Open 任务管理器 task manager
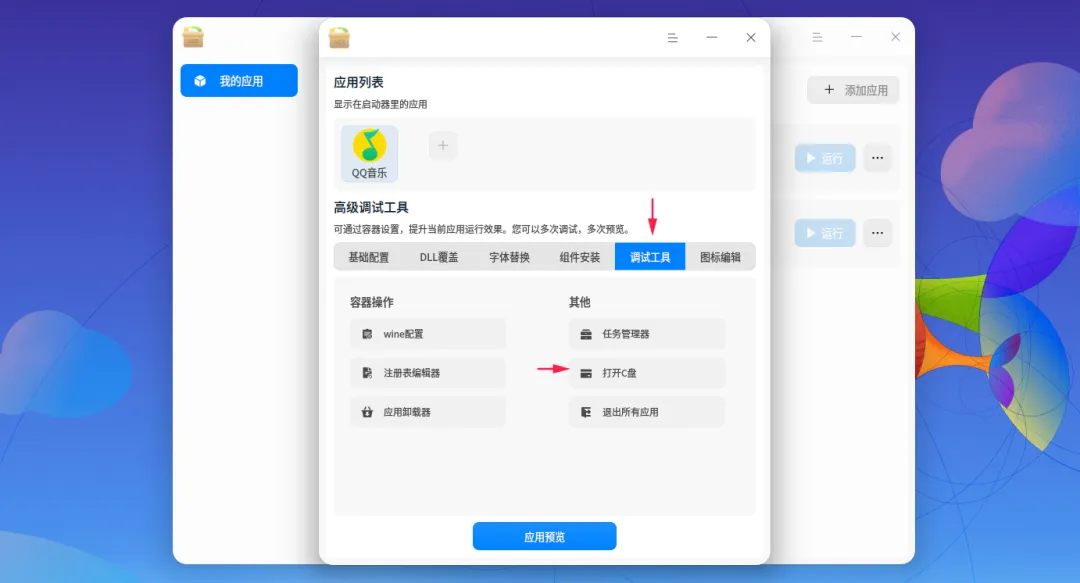 coord(647,334)
